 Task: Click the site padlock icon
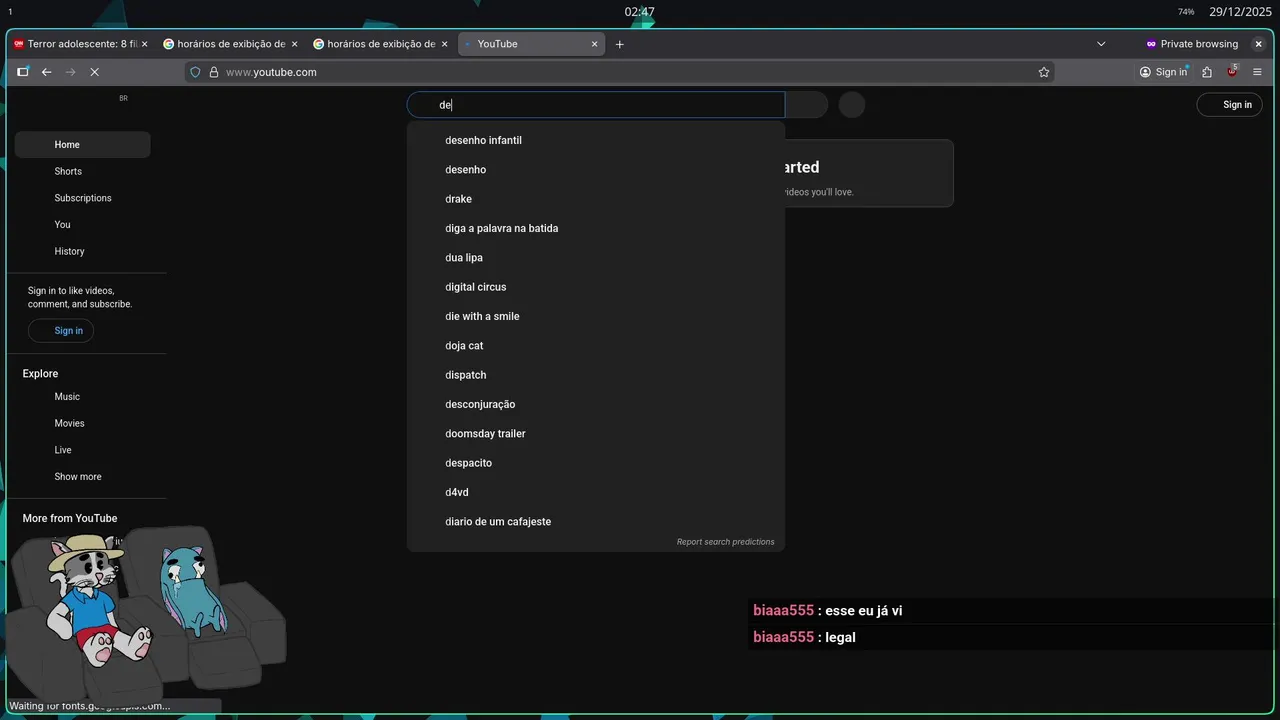(x=213, y=72)
